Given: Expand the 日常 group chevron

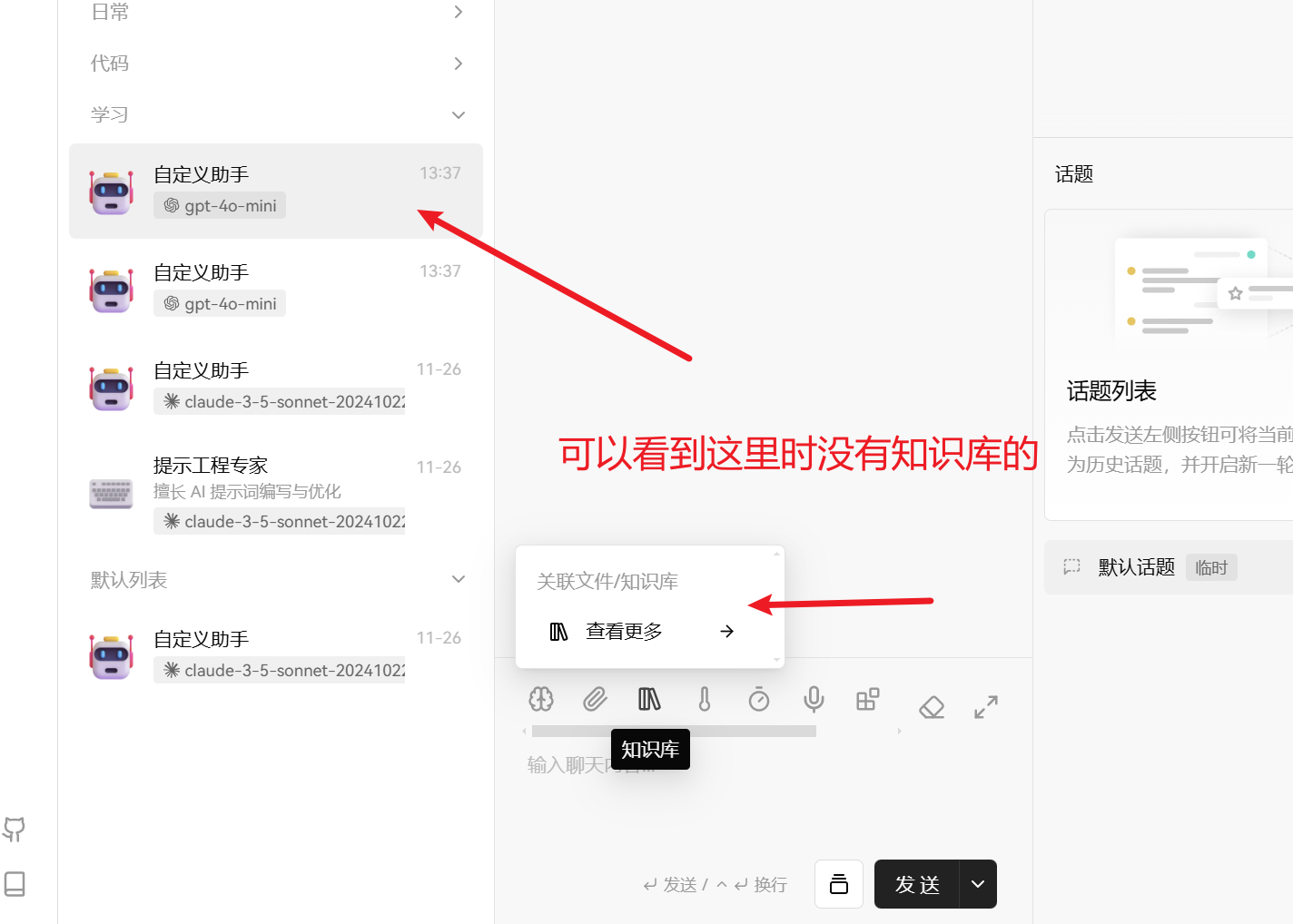Looking at the screenshot, I should pos(459,13).
